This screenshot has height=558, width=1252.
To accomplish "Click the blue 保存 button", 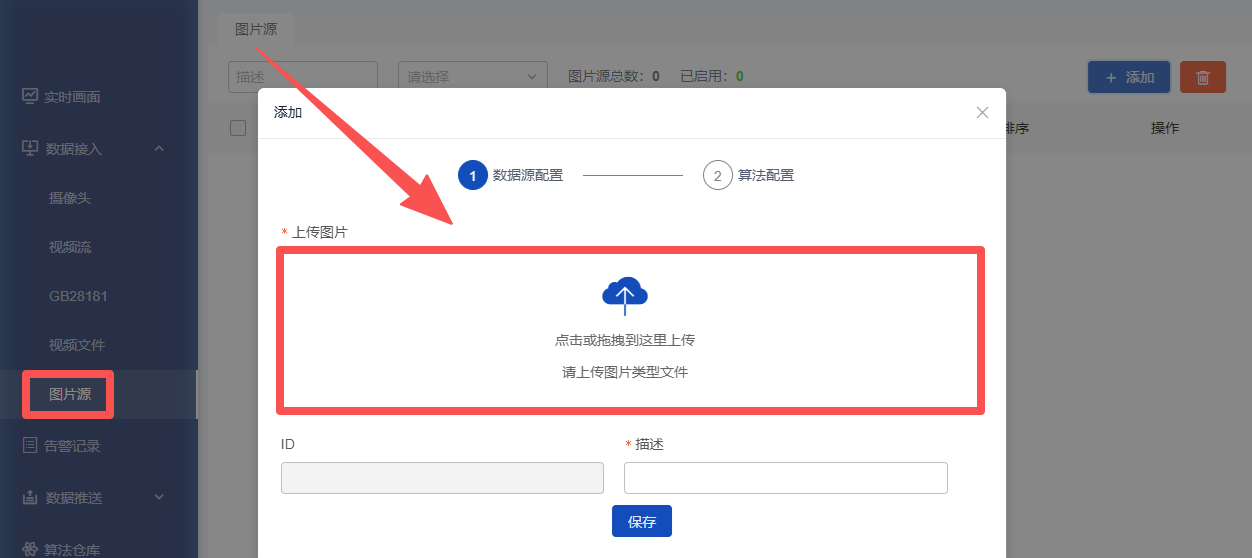I will click(642, 521).
